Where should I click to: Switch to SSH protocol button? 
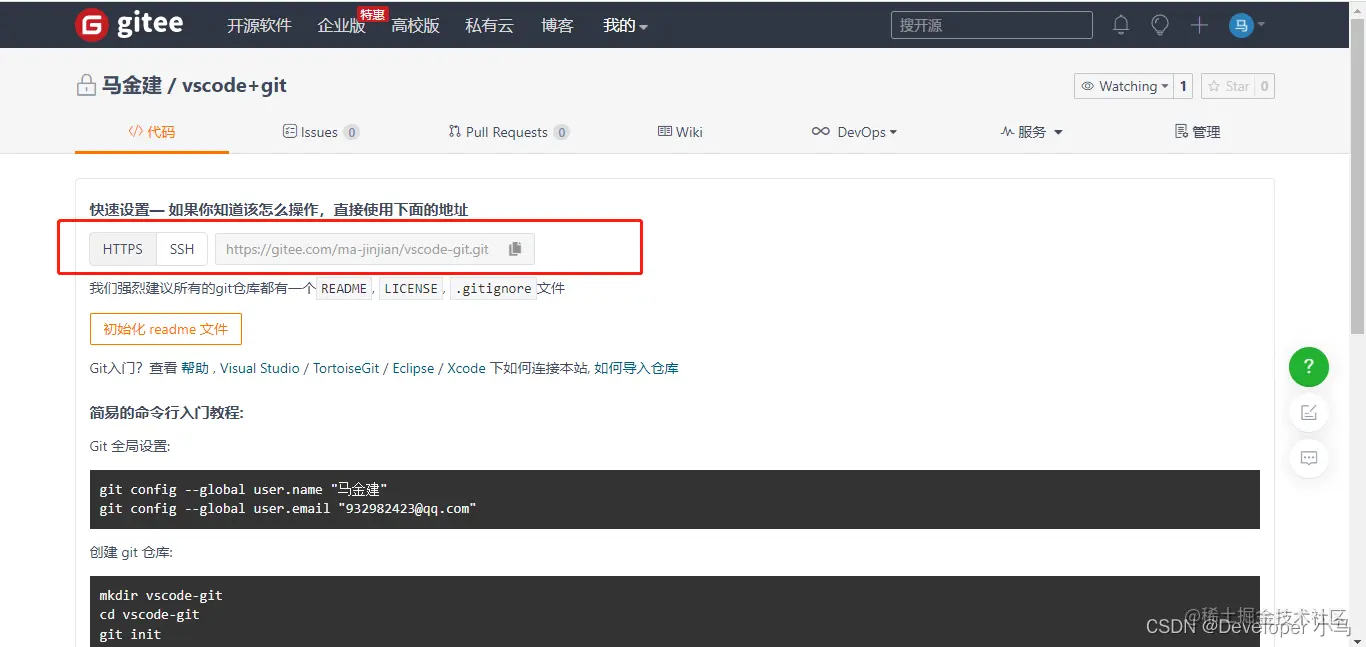pos(182,249)
